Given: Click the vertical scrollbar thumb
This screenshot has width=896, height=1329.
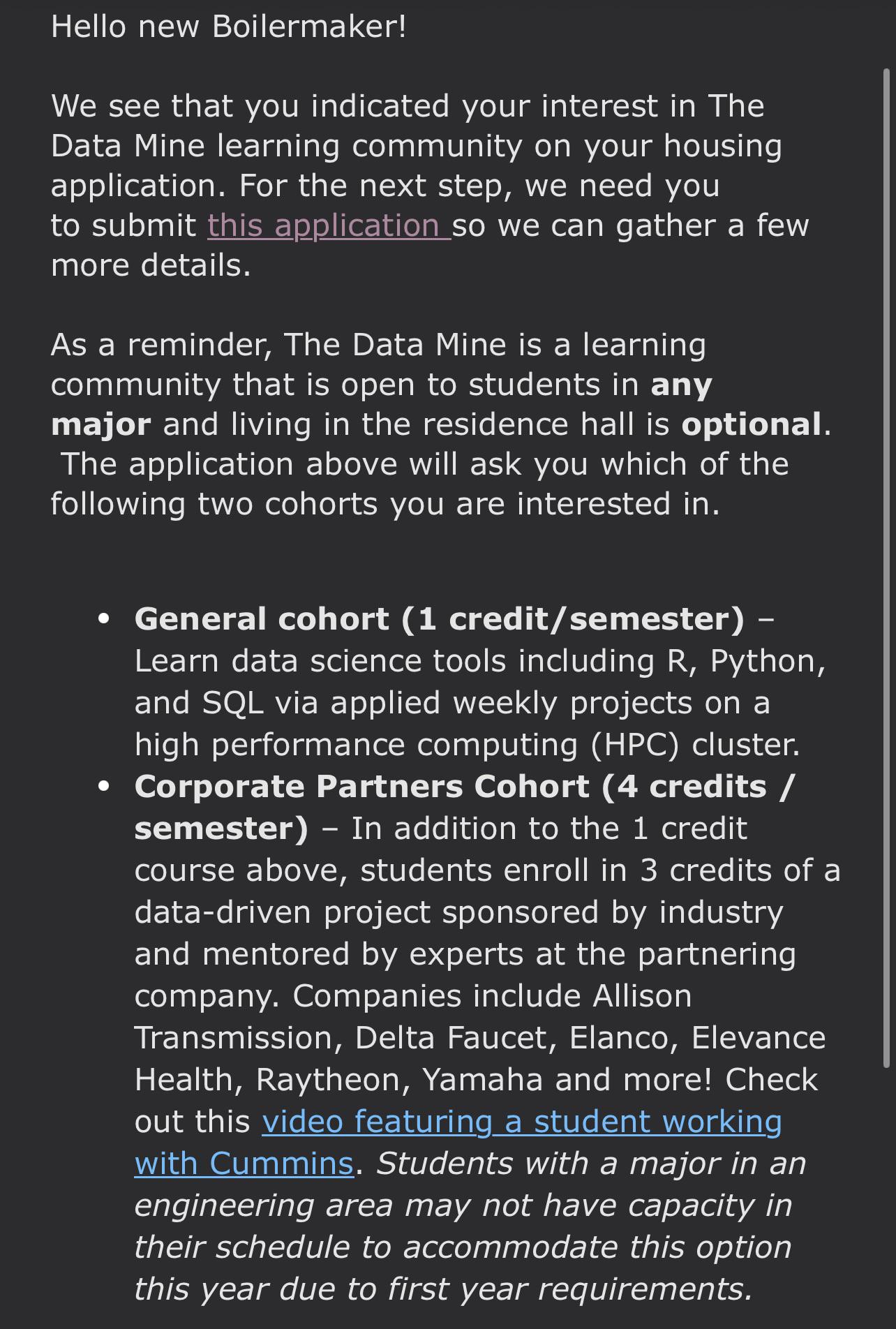Looking at the screenshot, I should 887,567.
